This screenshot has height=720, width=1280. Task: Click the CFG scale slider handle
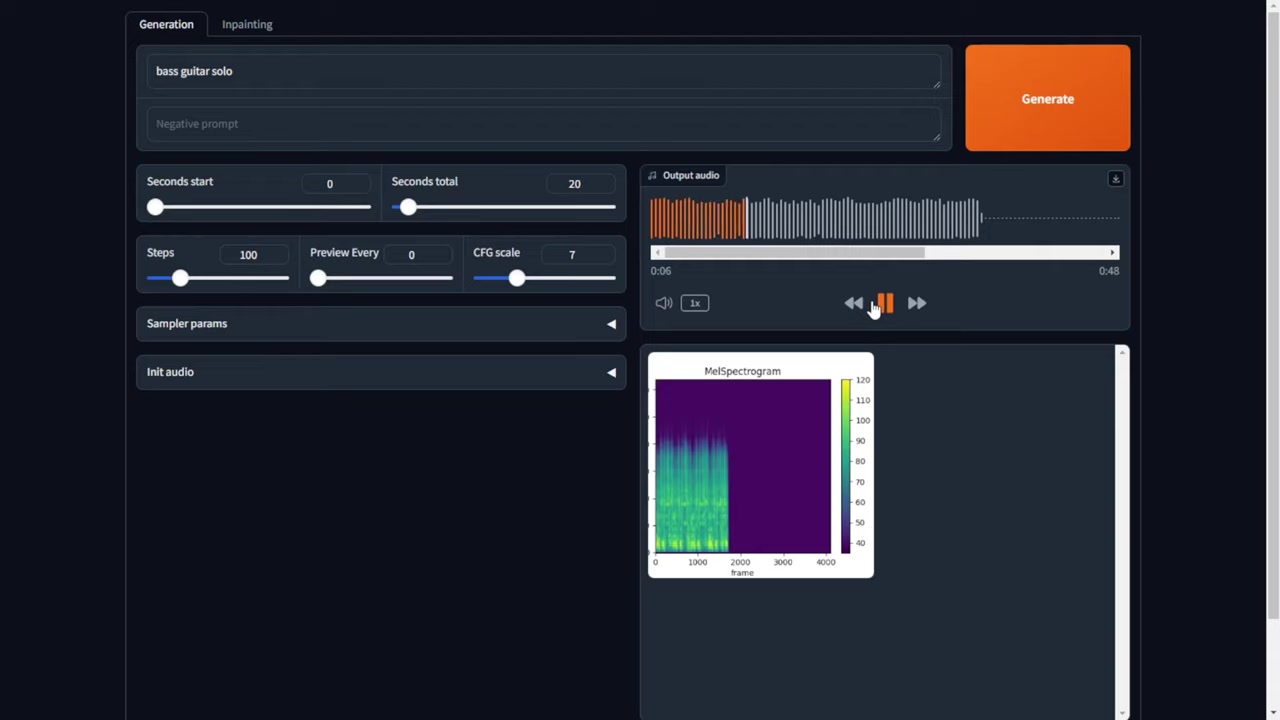pos(516,278)
